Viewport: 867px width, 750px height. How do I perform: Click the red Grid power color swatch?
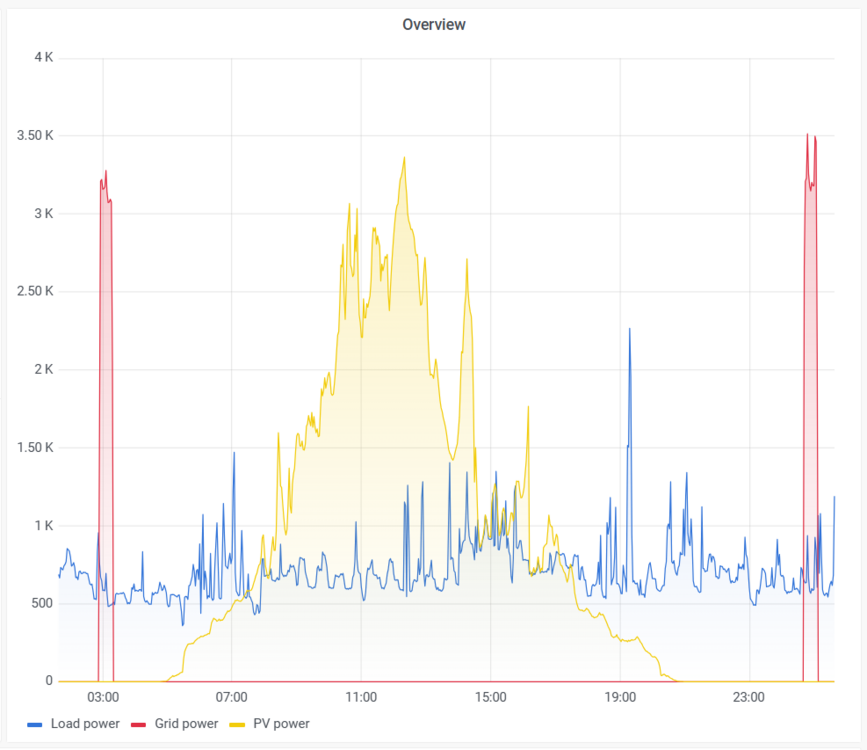coord(138,725)
